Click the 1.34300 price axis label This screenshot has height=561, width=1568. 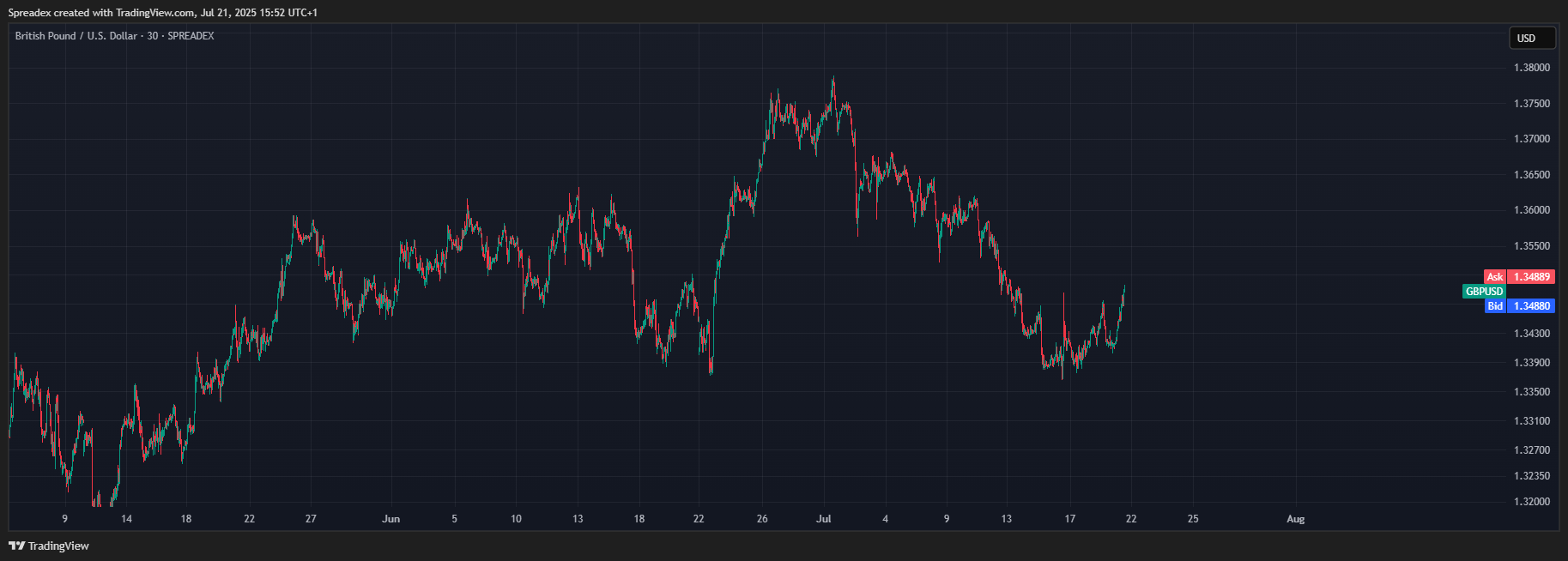[x=1532, y=334]
